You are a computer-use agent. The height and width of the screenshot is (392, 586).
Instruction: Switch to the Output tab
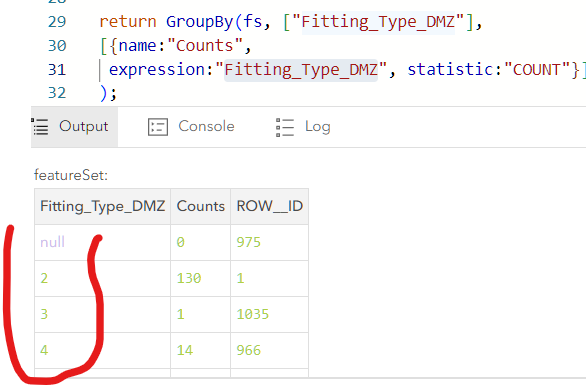74,127
